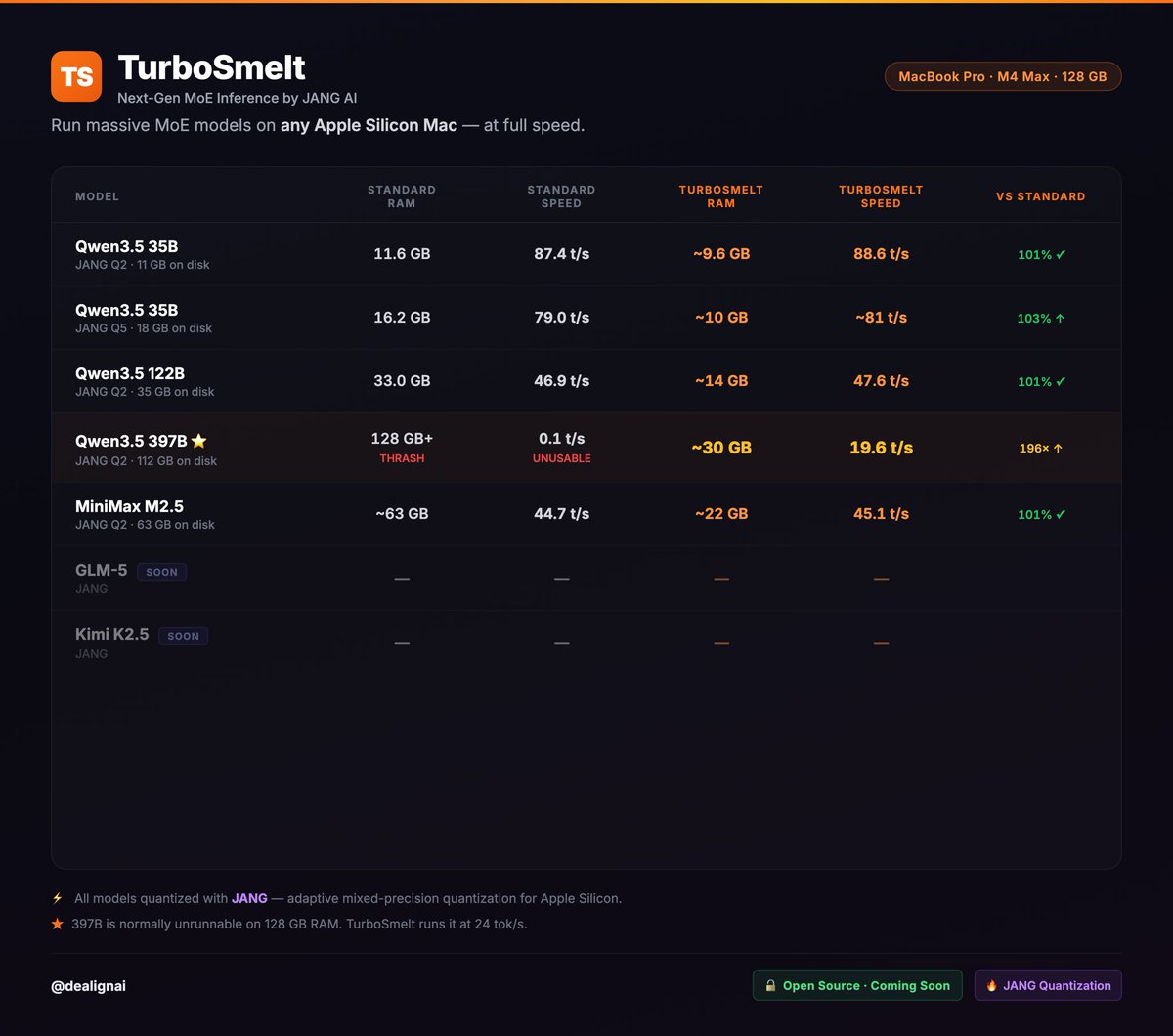Click the MacBook Pro · M4 Max · 128 GB badge
The height and width of the screenshot is (1036, 1173).
click(1003, 76)
